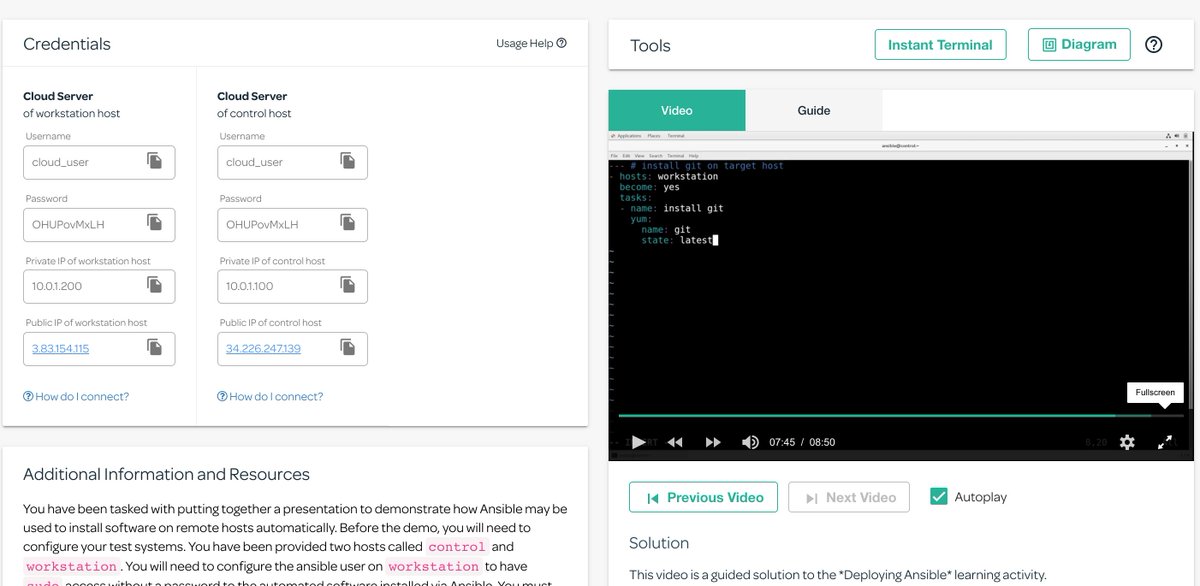Click the 'Solution' heading text
The width and height of the screenshot is (1200, 586).
(x=659, y=543)
